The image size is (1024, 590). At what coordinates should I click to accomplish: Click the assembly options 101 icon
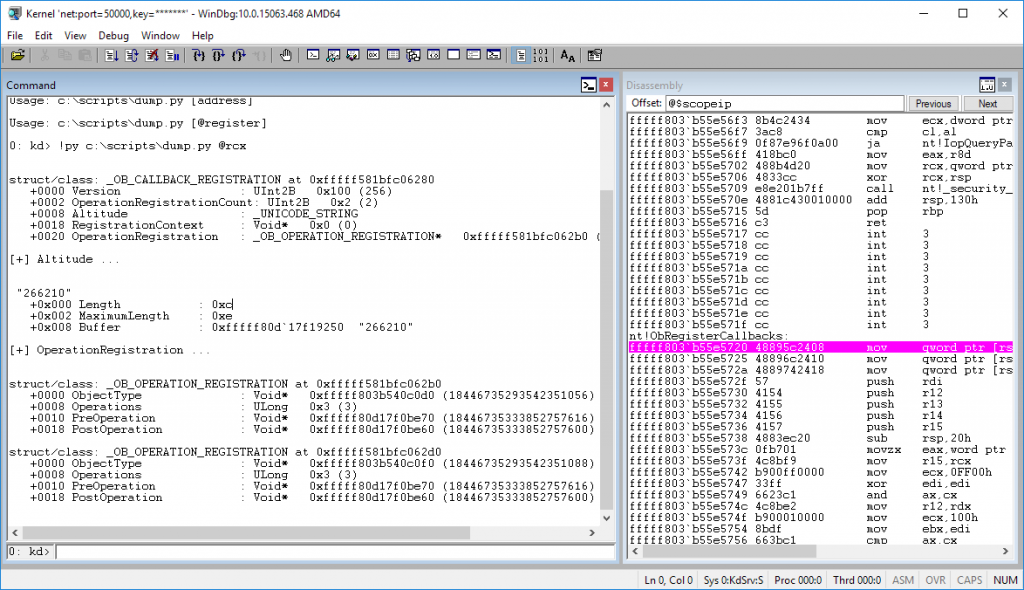[x=543, y=57]
